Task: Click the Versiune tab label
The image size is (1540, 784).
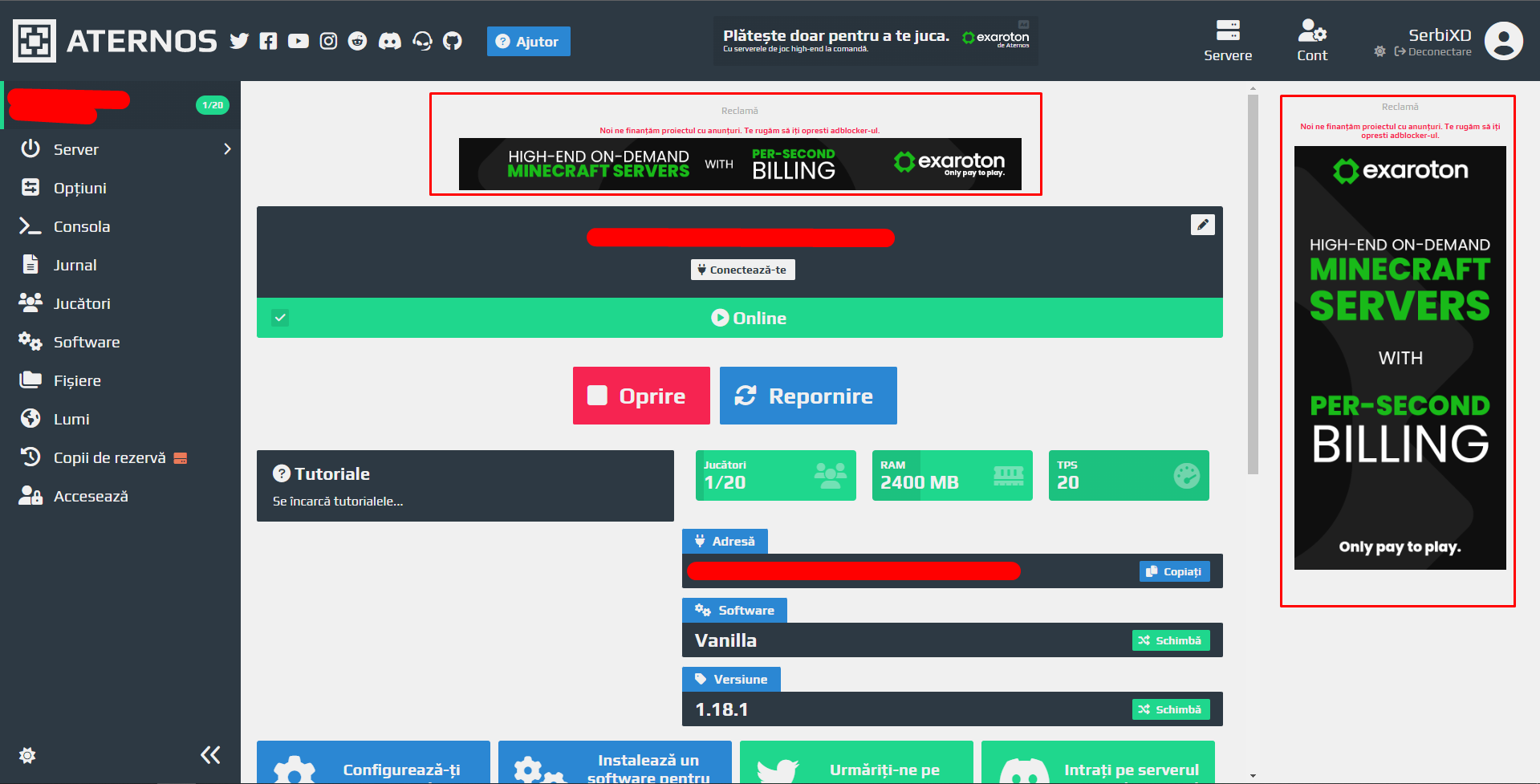Action: [x=731, y=679]
